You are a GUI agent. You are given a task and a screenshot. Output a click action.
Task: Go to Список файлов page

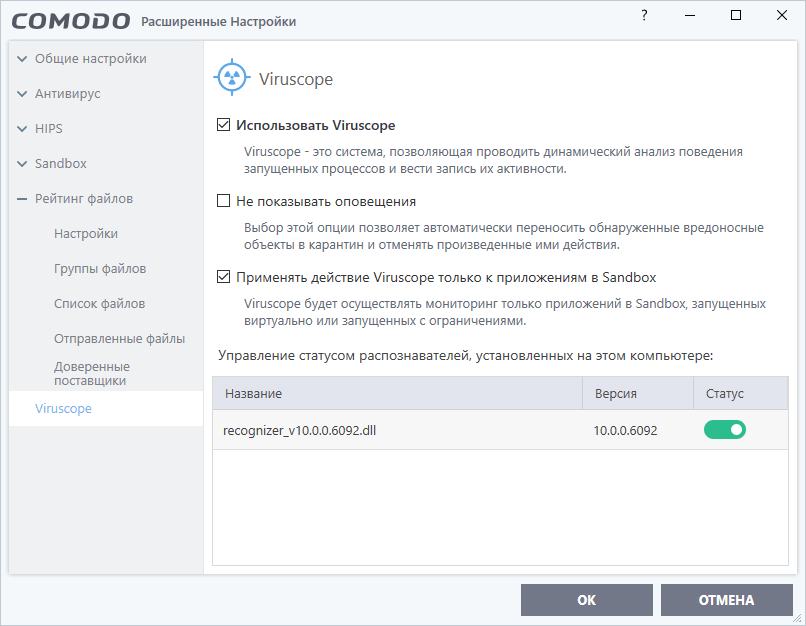(99, 304)
